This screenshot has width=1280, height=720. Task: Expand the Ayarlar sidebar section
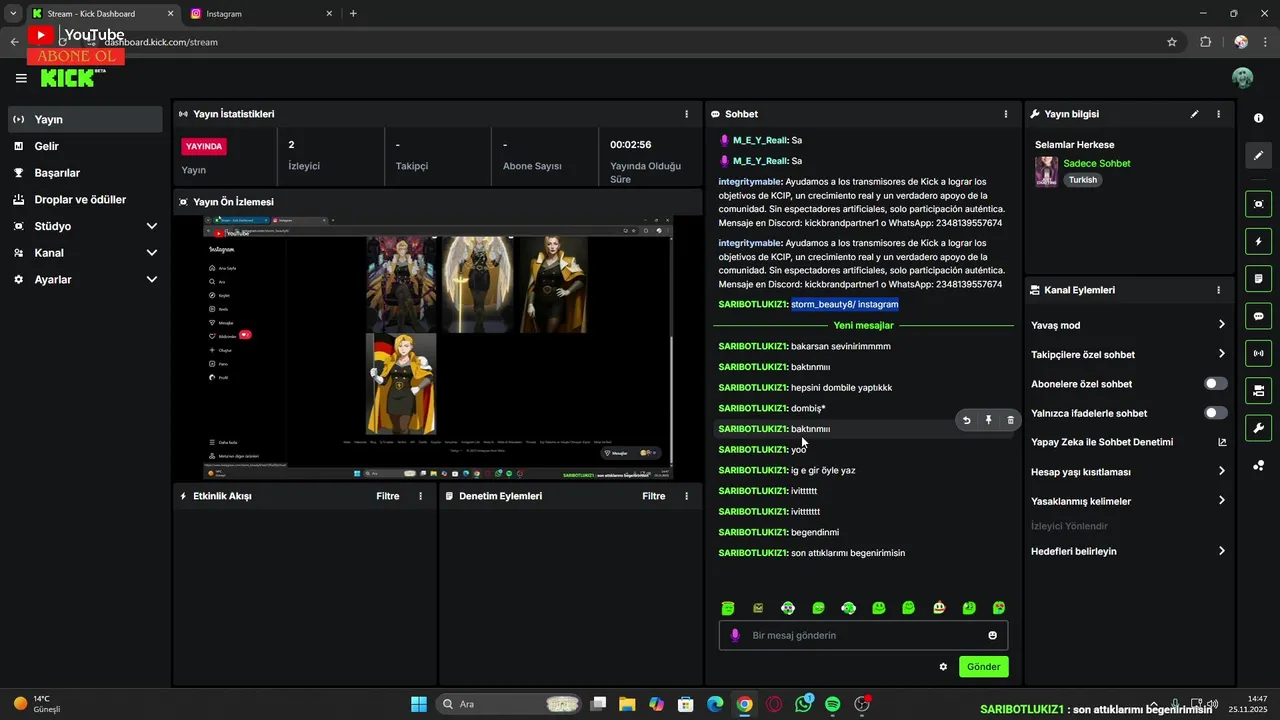tap(85, 279)
